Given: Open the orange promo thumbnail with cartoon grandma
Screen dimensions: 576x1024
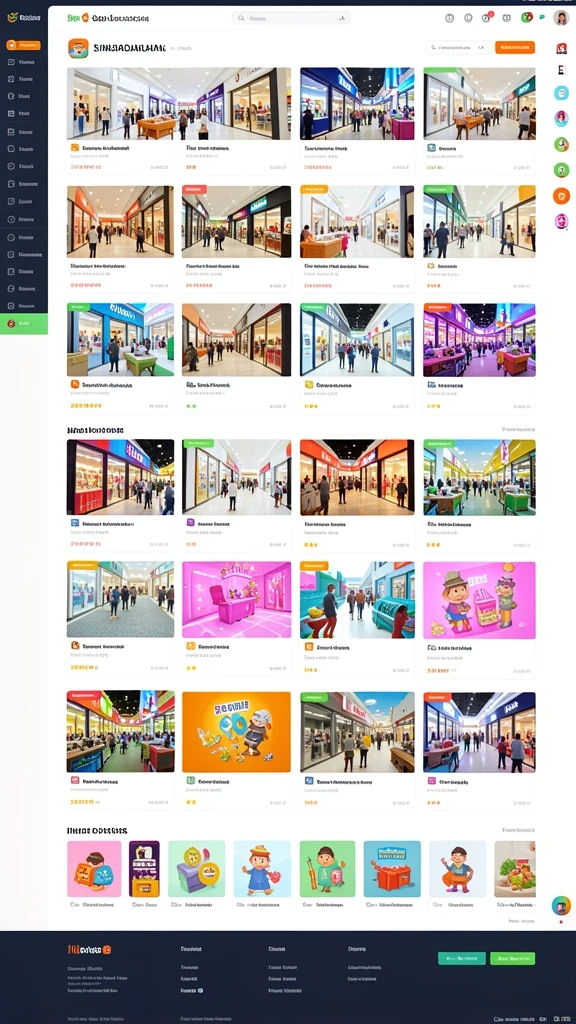Looking at the screenshot, I should pyautogui.click(x=236, y=732).
